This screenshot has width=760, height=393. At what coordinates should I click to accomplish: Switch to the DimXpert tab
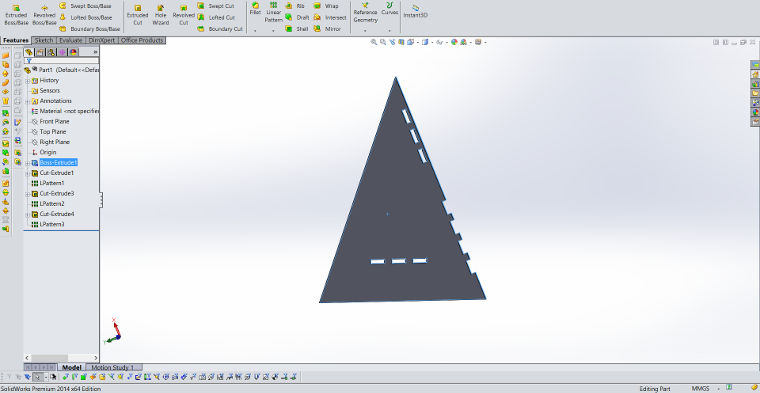point(102,40)
